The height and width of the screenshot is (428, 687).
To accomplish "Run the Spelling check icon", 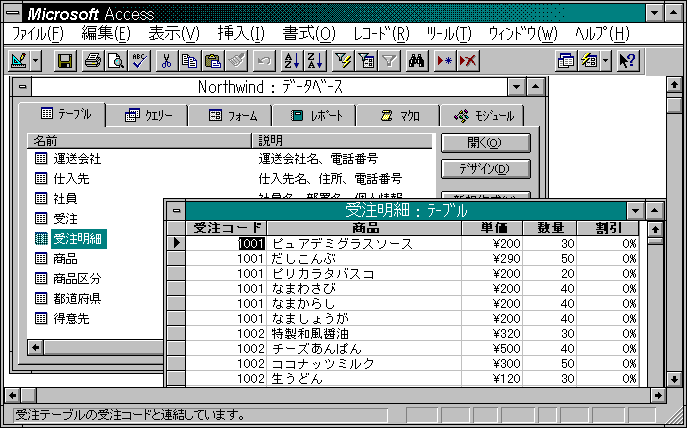I will (x=139, y=61).
